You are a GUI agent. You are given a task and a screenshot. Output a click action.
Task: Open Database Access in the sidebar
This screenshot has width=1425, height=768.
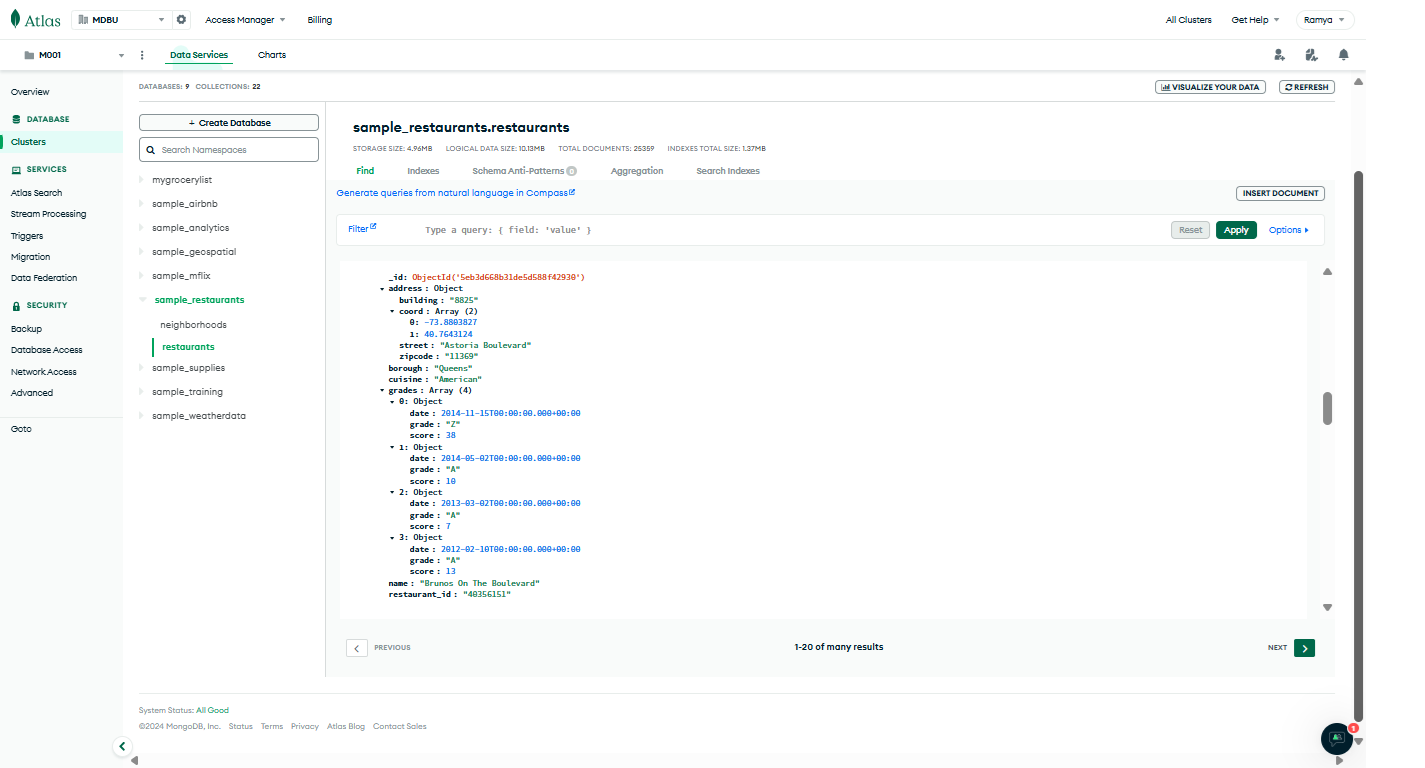46,350
